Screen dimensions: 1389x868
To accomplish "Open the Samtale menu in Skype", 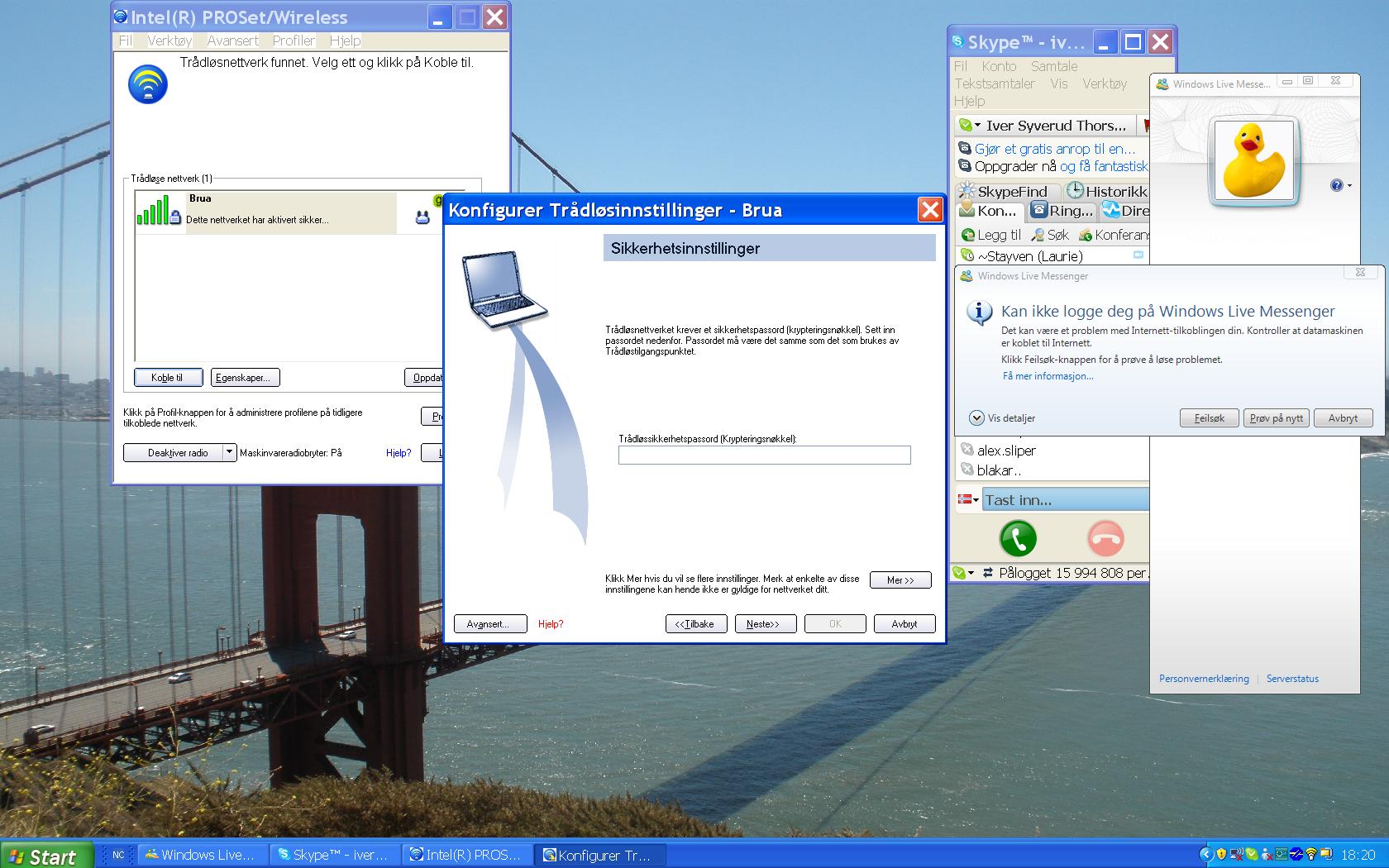I will 1054,66.
